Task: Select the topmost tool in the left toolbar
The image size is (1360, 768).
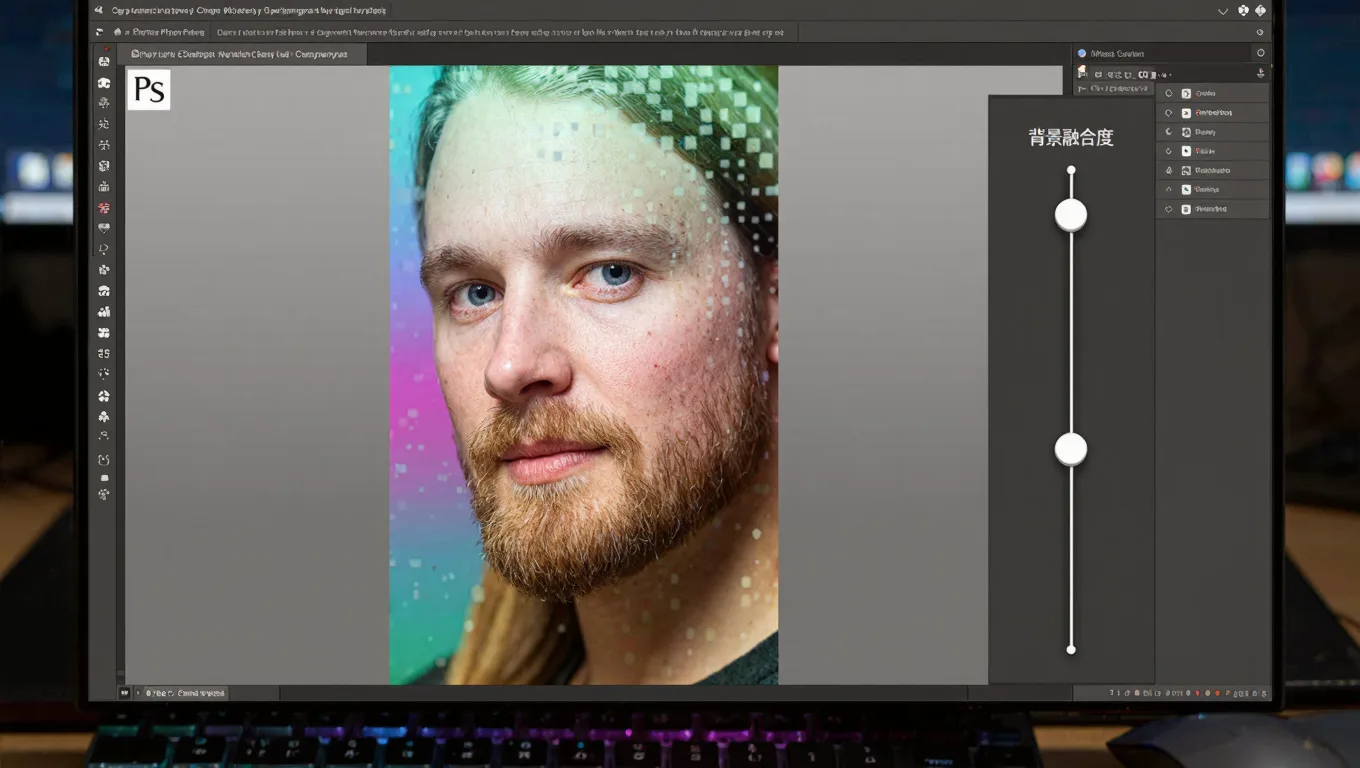Action: (x=104, y=61)
